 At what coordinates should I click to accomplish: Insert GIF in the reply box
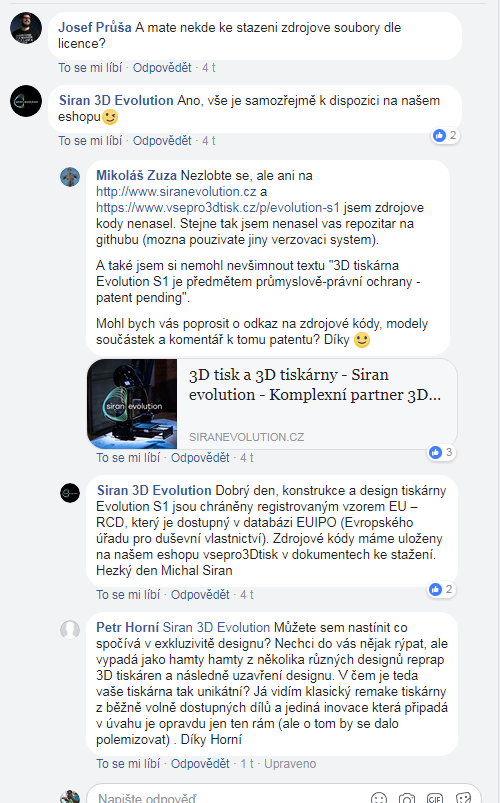pyautogui.click(x=435, y=798)
